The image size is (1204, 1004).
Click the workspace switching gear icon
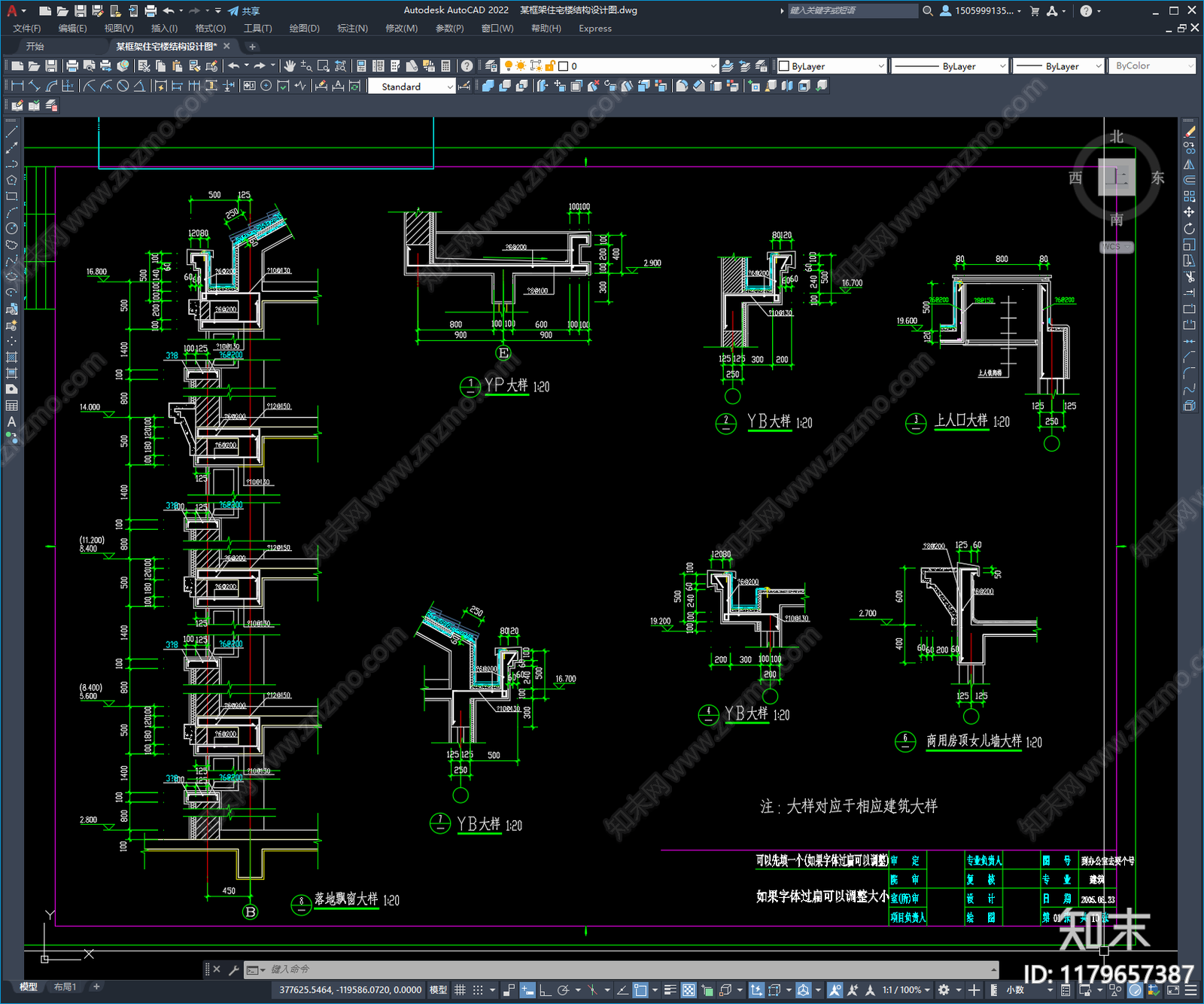tap(944, 990)
